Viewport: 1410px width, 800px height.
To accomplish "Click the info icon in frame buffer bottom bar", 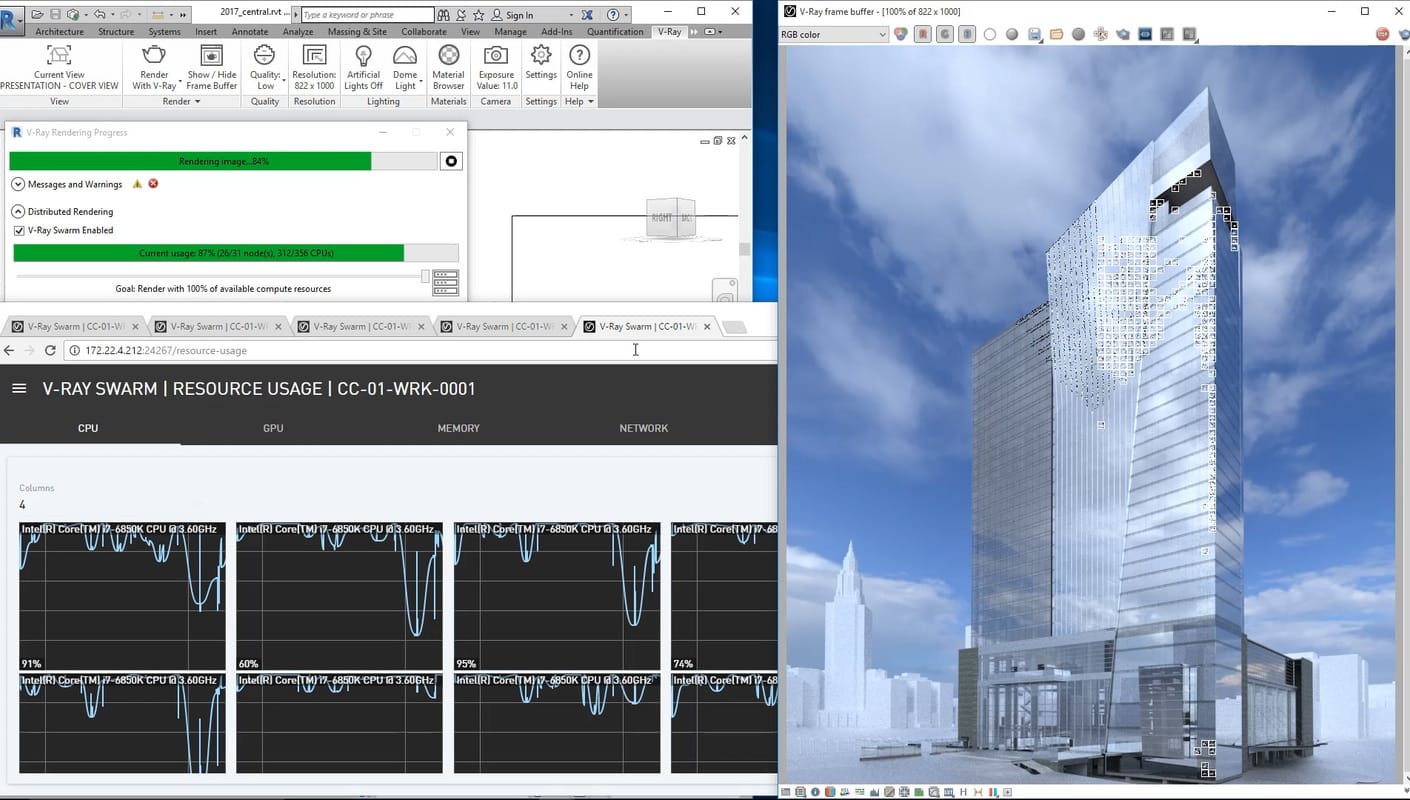I will tap(816, 792).
